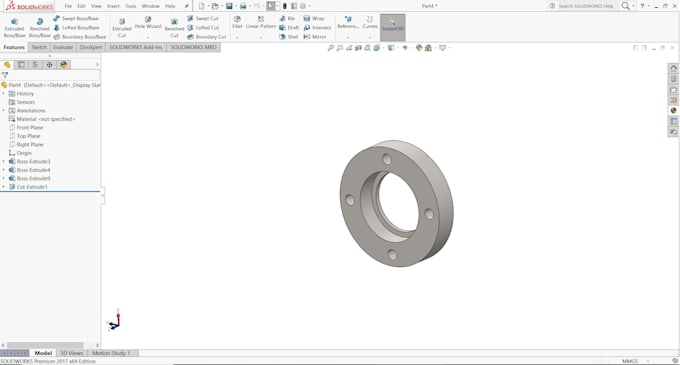This screenshot has height=365, width=680.
Task: Open the Help menu
Action: [170, 6]
